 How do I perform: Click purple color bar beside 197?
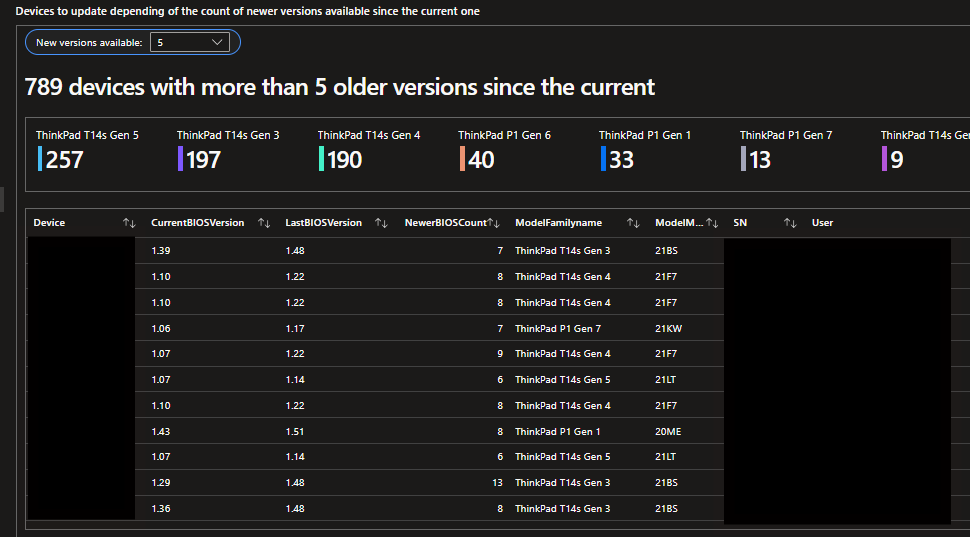pos(181,158)
